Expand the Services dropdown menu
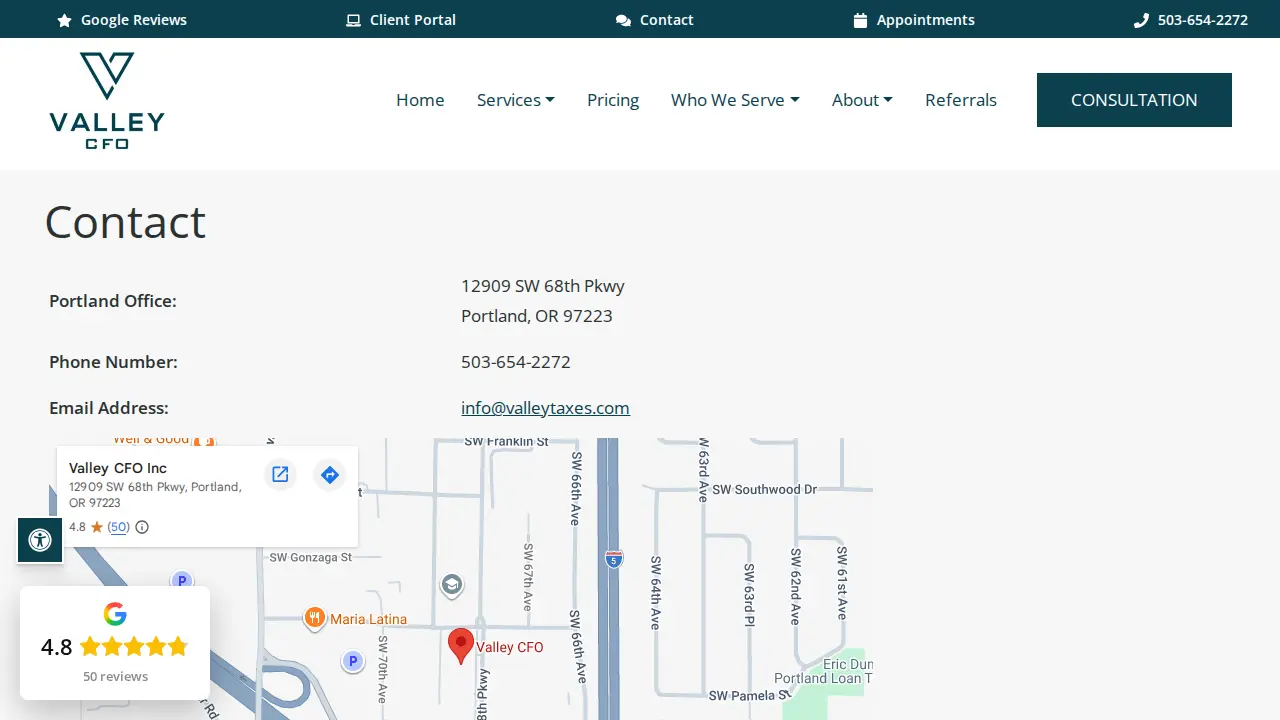Image resolution: width=1280 pixels, height=720 pixels. (x=516, y=100)
